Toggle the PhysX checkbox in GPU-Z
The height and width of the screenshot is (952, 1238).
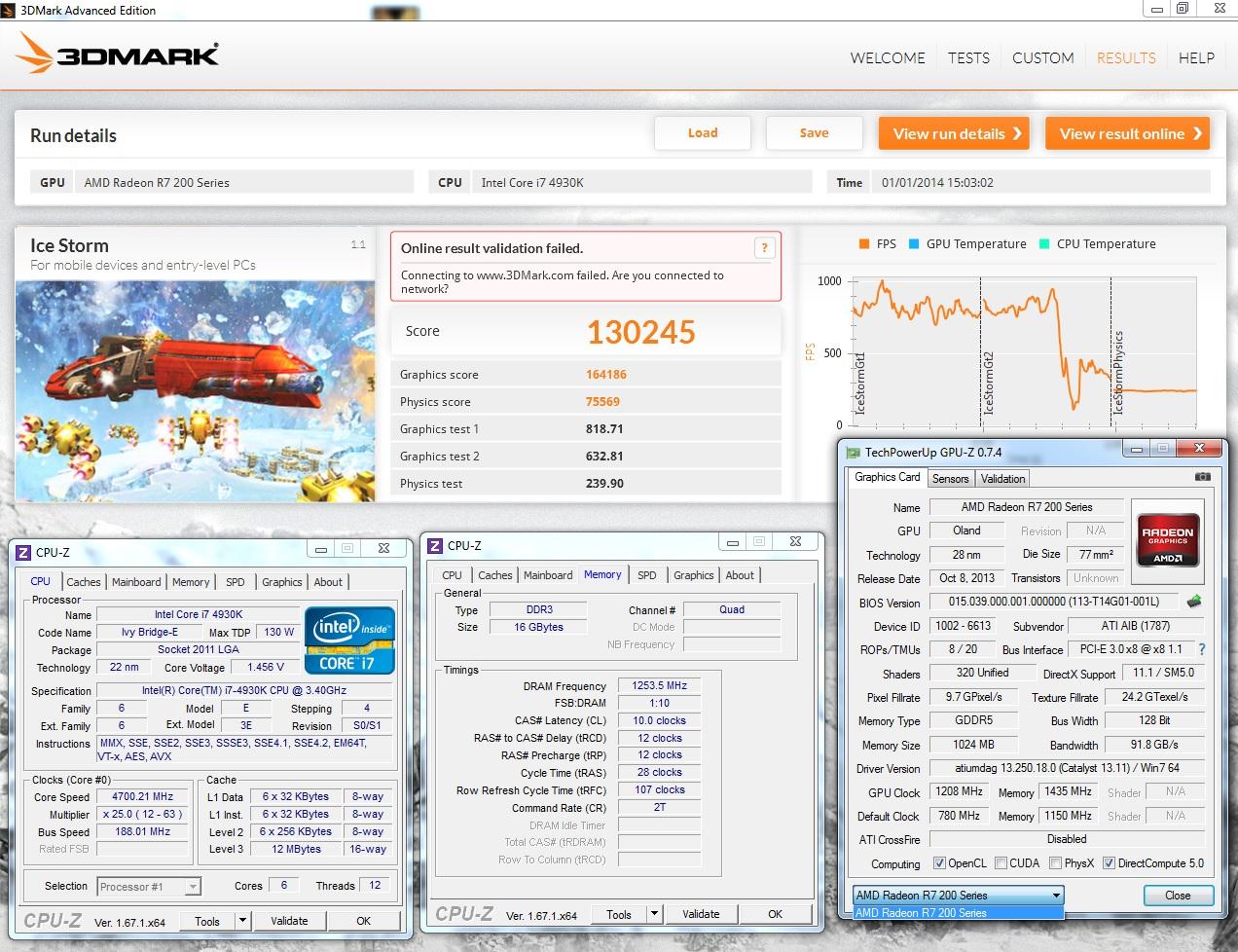pos(1055,863)
